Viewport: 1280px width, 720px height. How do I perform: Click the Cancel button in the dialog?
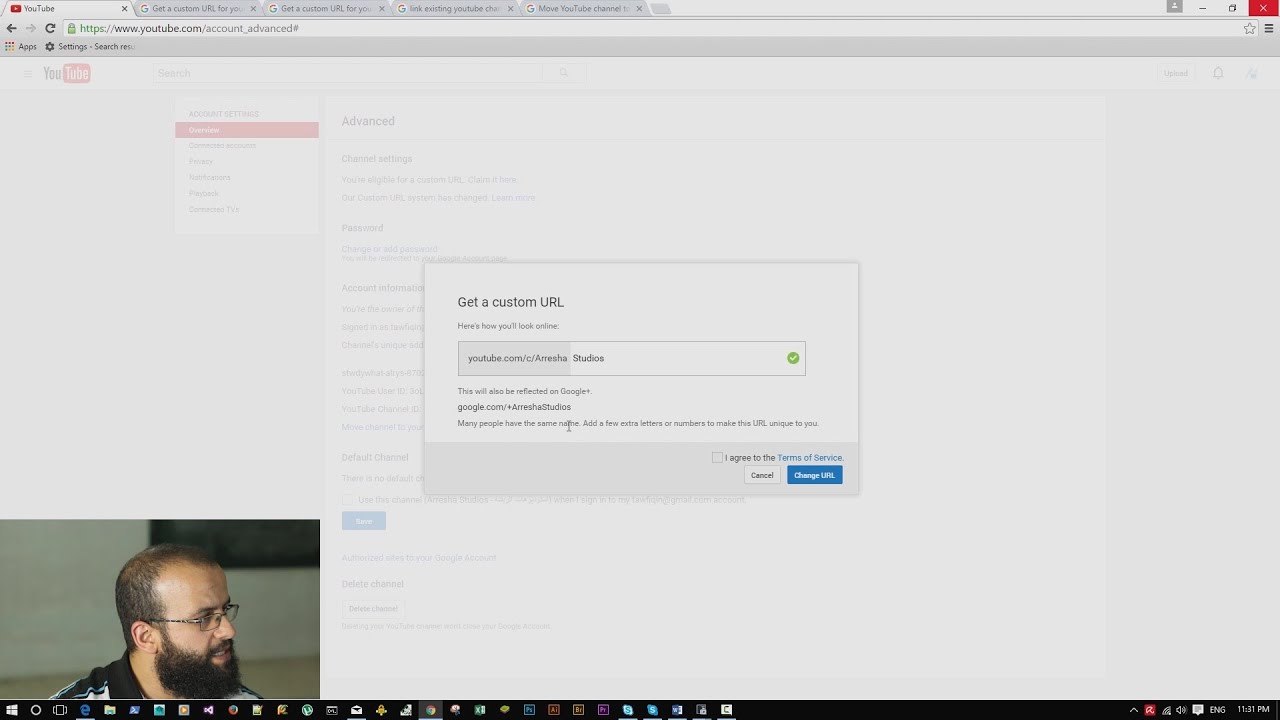(762, 475)
